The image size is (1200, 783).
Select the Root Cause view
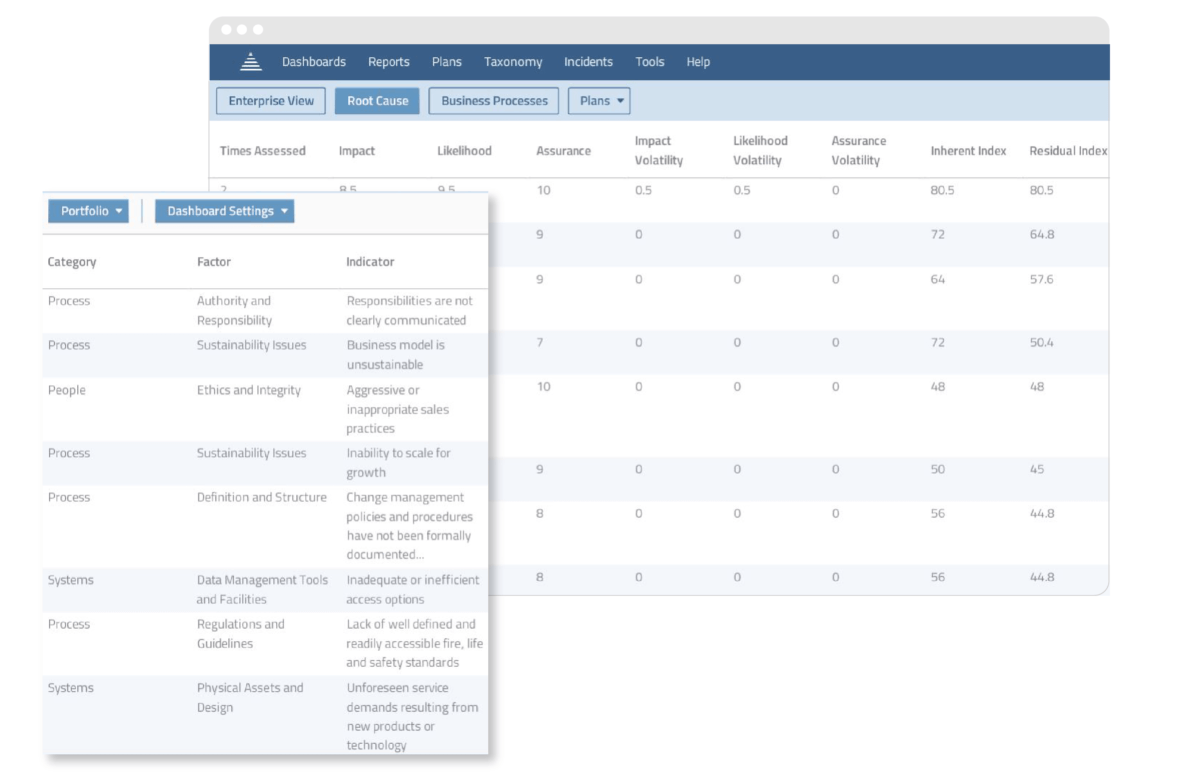(377, 100)
